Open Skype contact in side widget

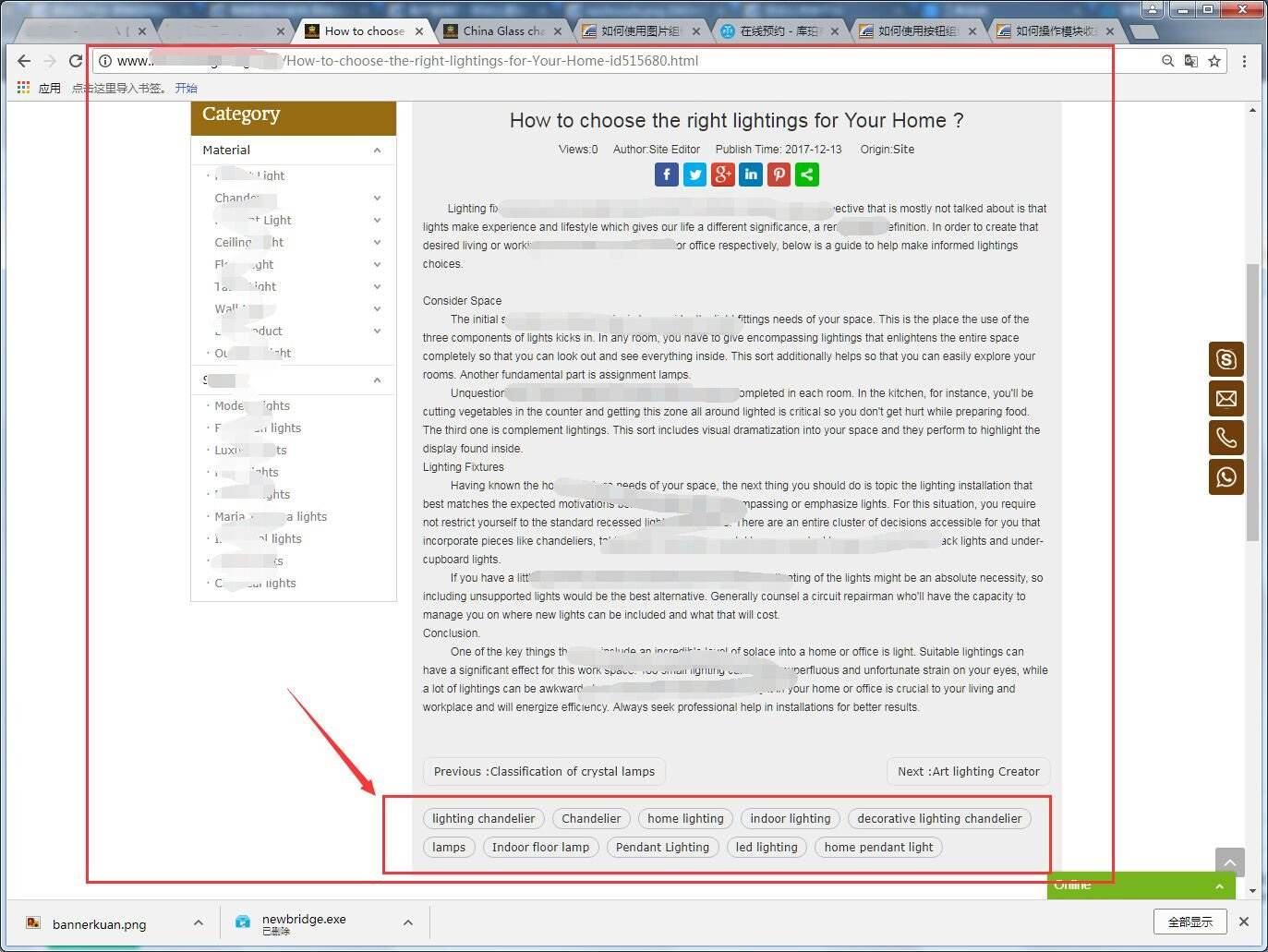coord(1226,359)
